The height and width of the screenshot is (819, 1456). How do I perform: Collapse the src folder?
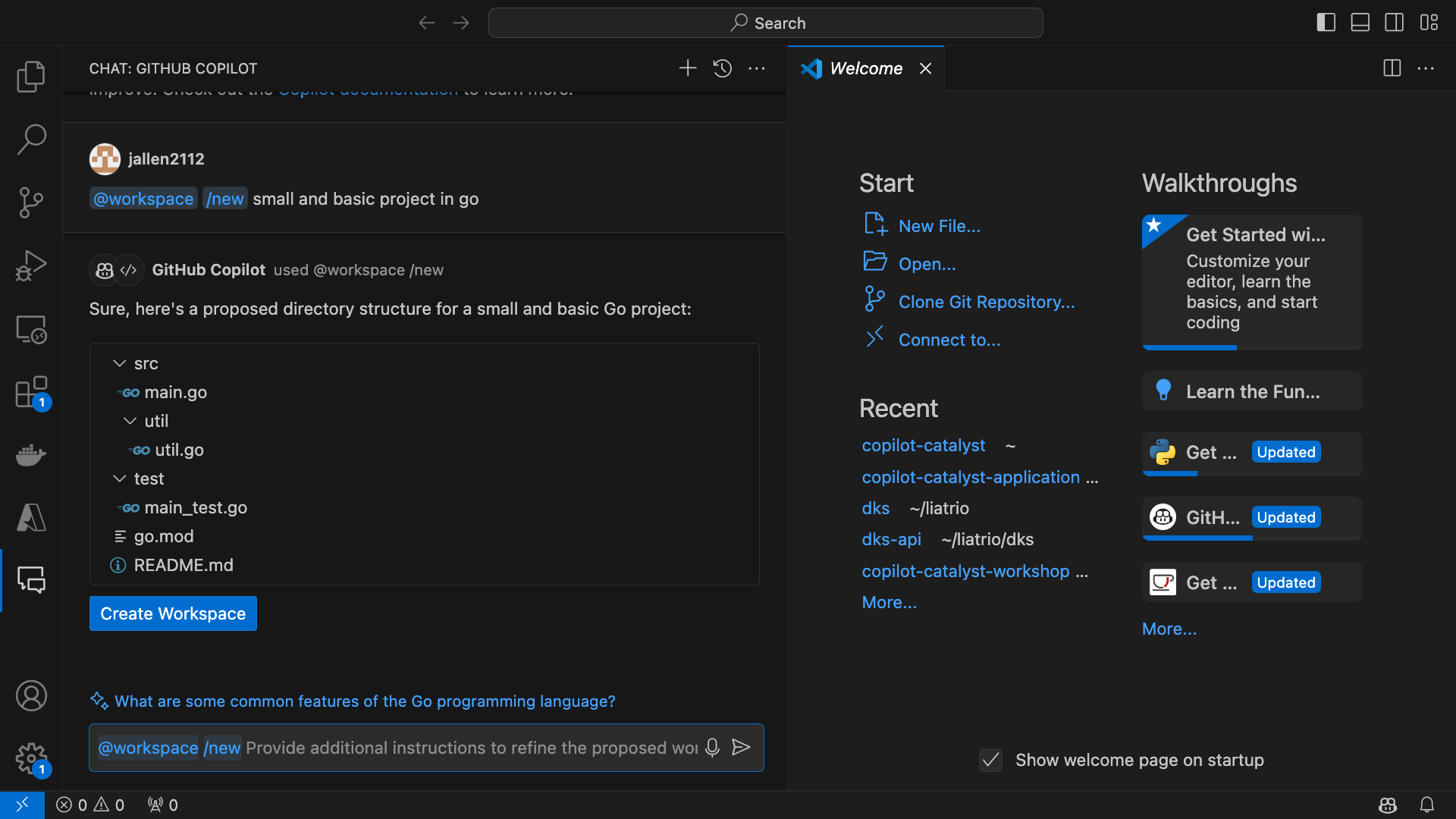pos(120,363)
